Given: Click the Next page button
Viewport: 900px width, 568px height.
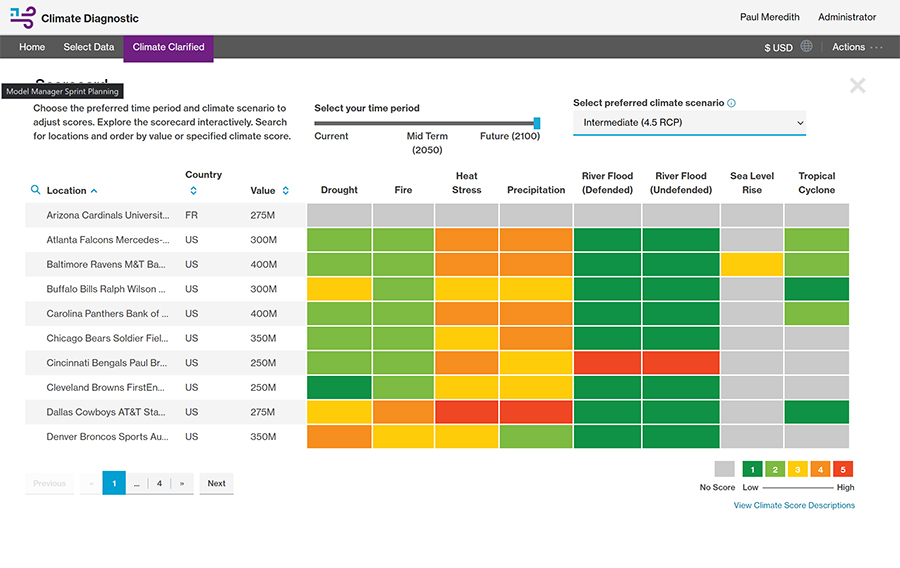Looking at the screenshot, I should tap(216, 483).
